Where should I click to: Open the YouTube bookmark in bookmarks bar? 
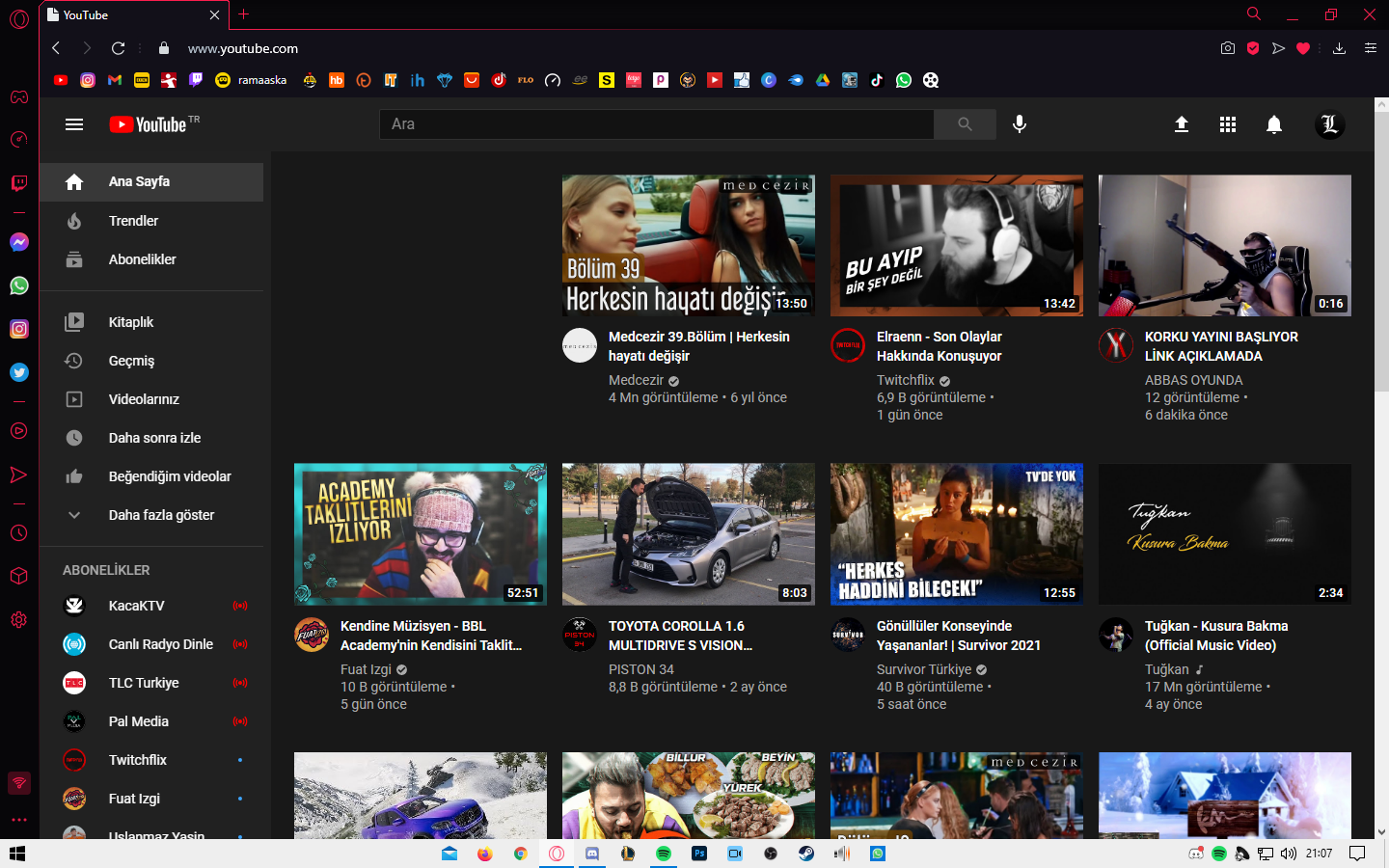point(61,80)
